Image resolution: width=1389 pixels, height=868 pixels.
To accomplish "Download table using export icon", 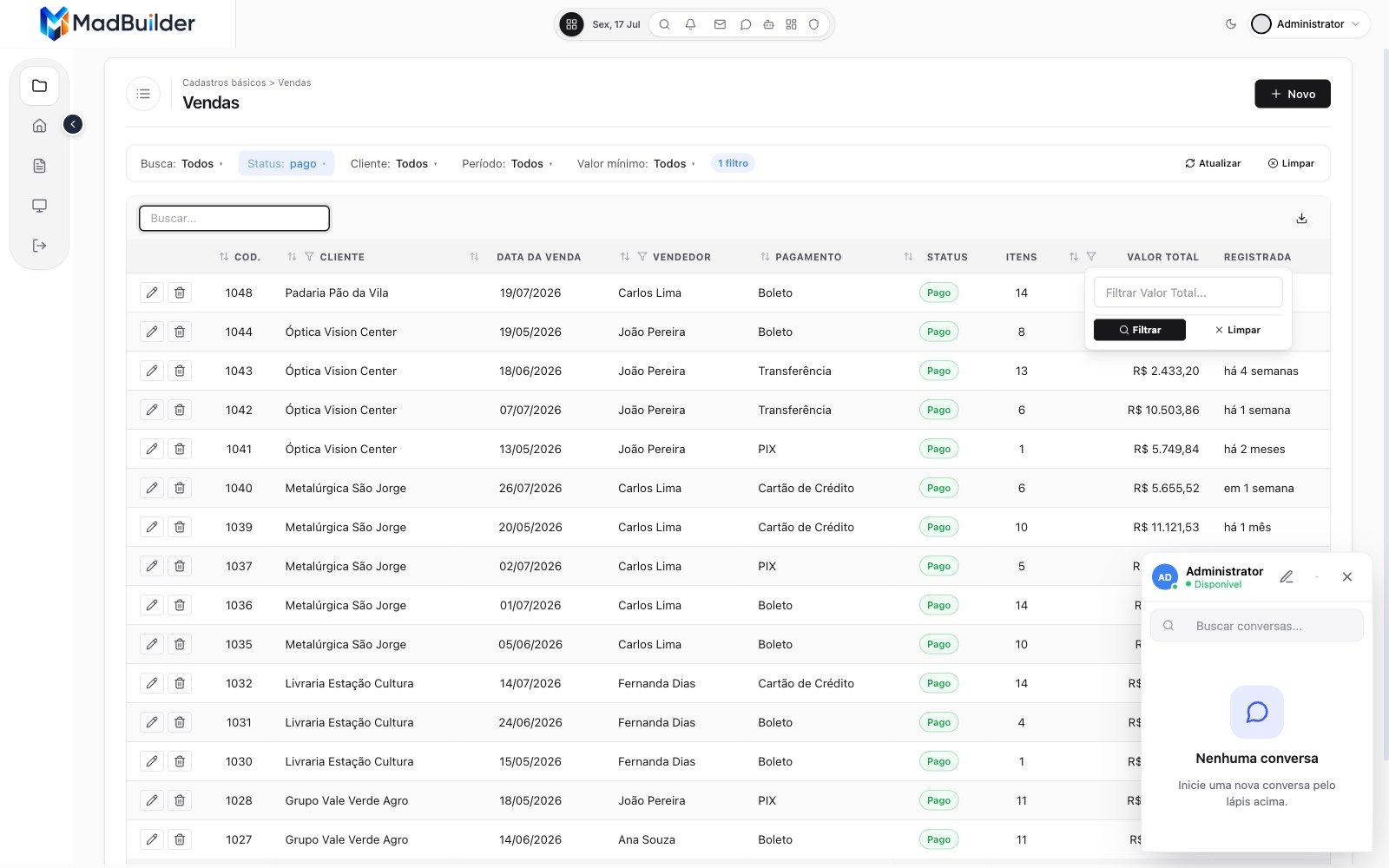I will [1301, 219].
